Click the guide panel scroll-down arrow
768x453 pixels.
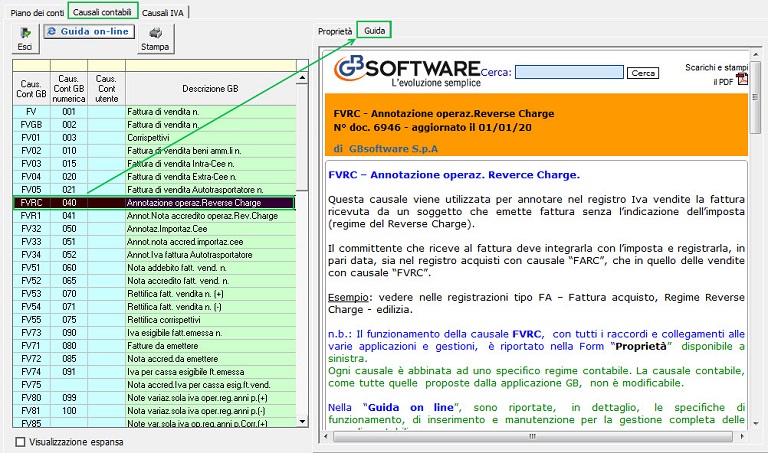click(756, 424)
